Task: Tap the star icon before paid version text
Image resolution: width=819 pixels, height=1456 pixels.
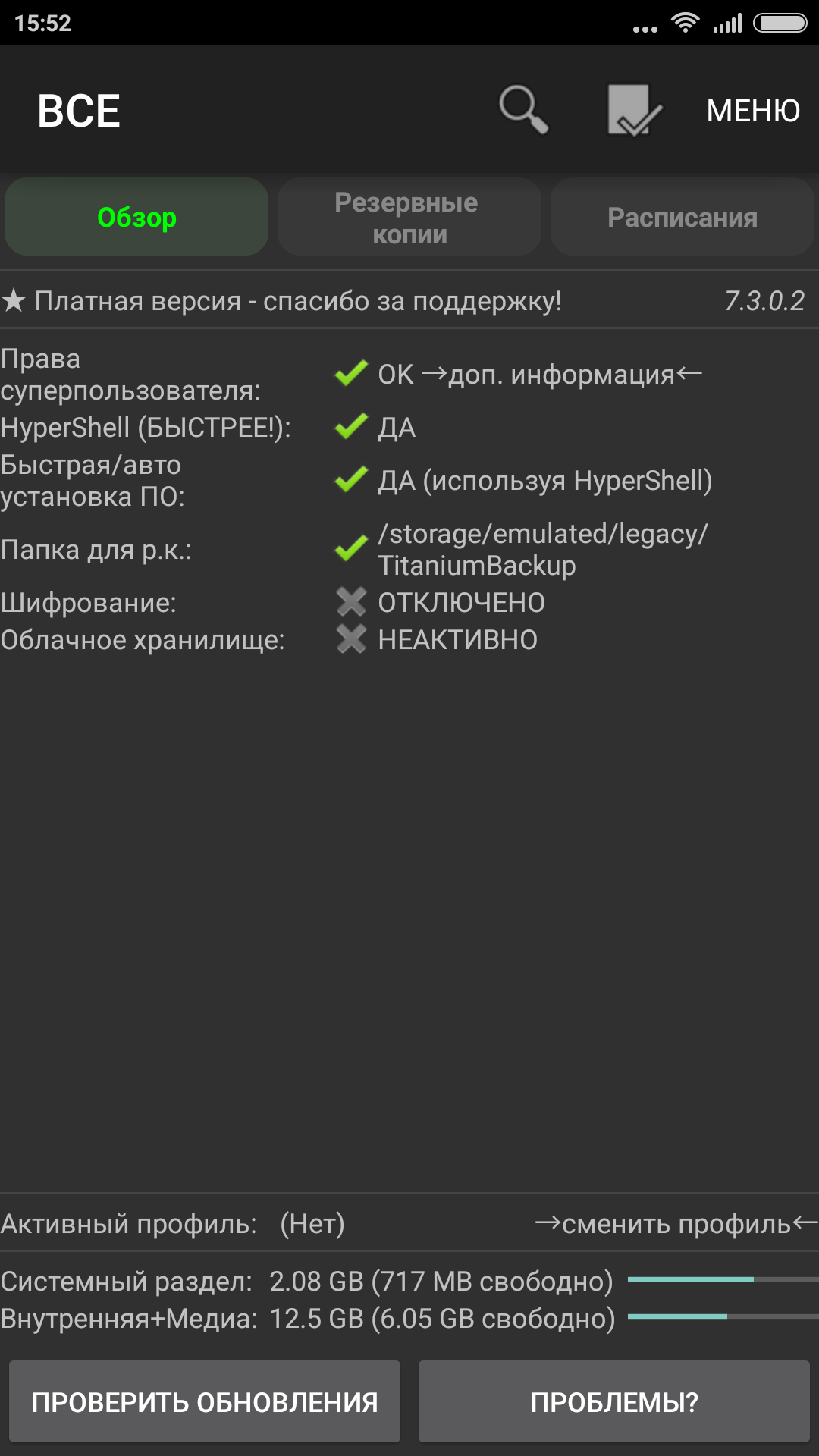Action: point(14,301)
